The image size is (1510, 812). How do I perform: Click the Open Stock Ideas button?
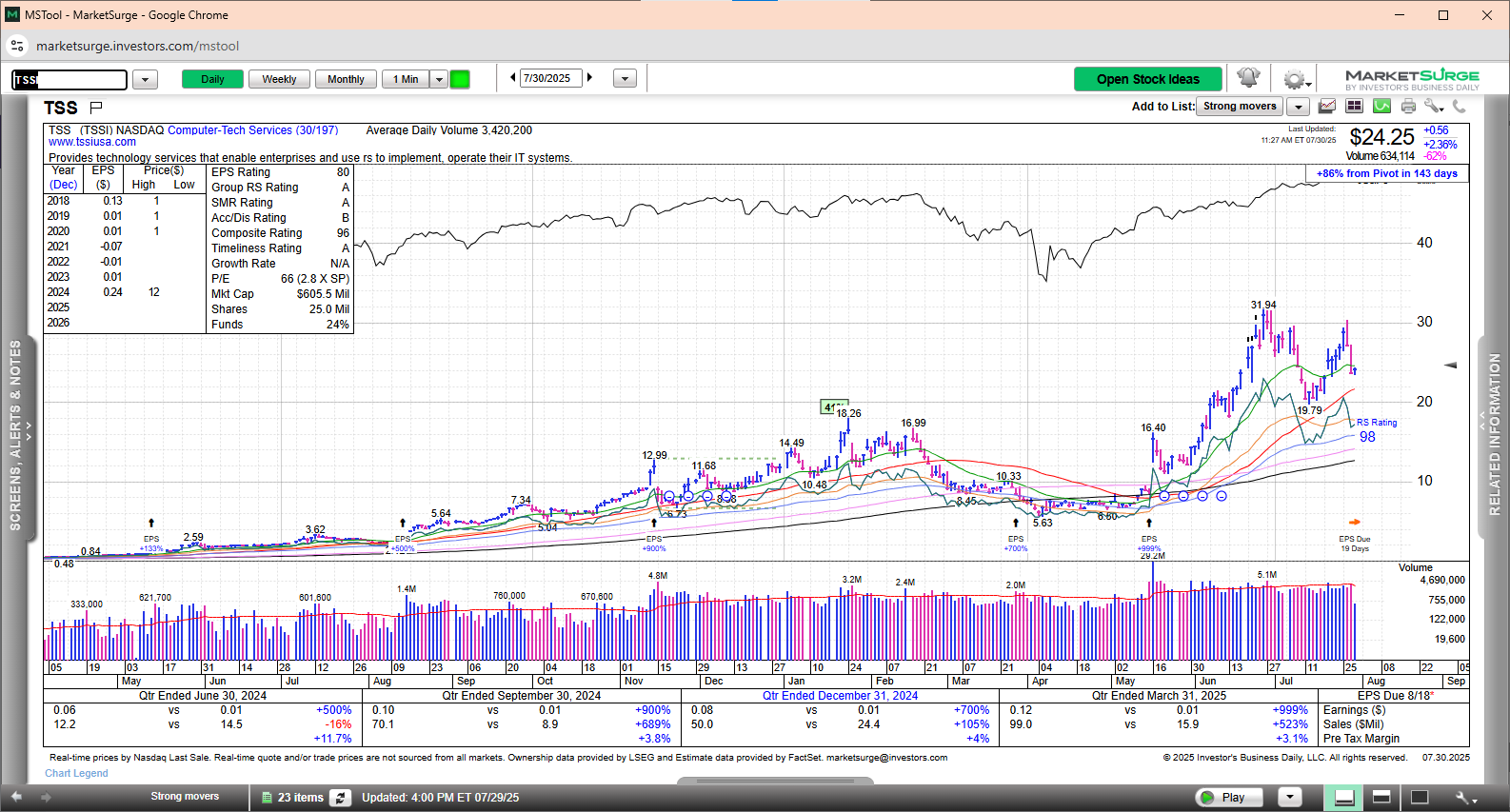click(1148, 79)
